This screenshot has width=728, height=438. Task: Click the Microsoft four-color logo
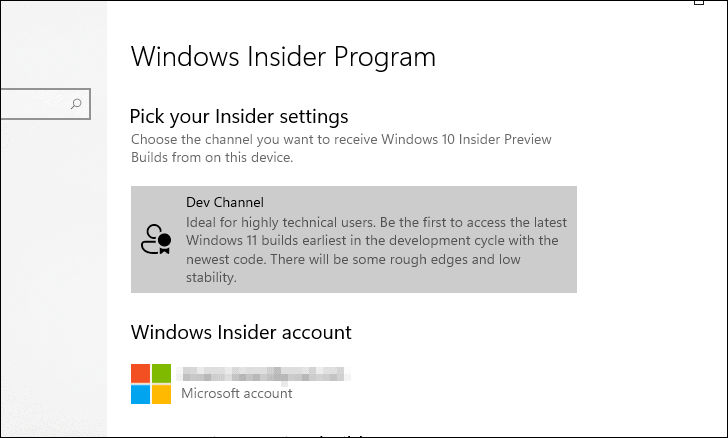pos(151,384)
